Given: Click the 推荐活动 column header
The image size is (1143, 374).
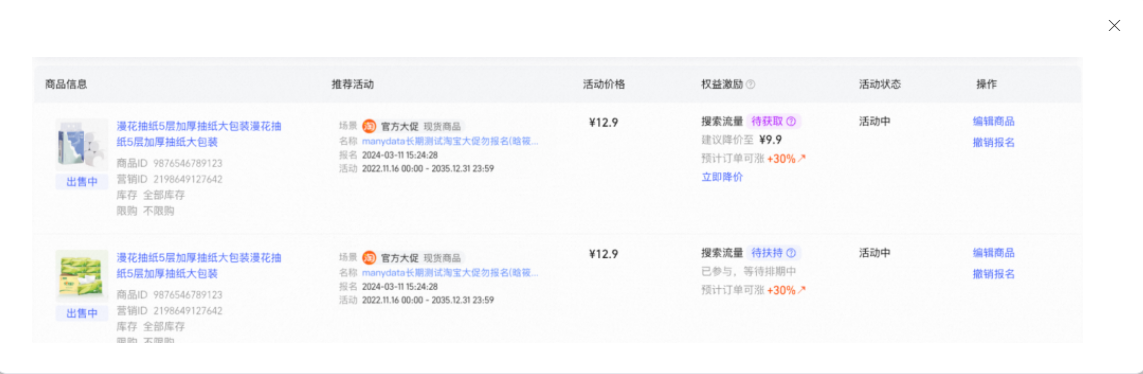Looking at the screenshot, I should tap(353, 84).
